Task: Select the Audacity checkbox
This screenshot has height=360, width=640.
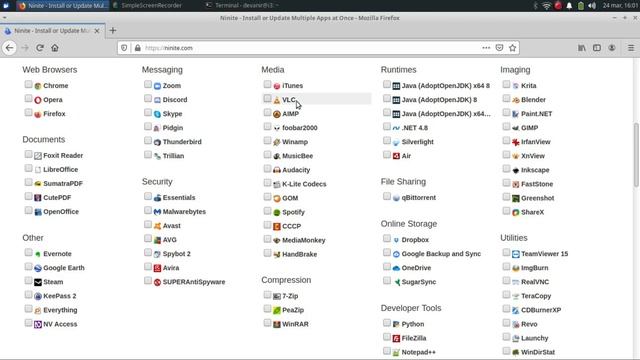Action: coord(267,169)
